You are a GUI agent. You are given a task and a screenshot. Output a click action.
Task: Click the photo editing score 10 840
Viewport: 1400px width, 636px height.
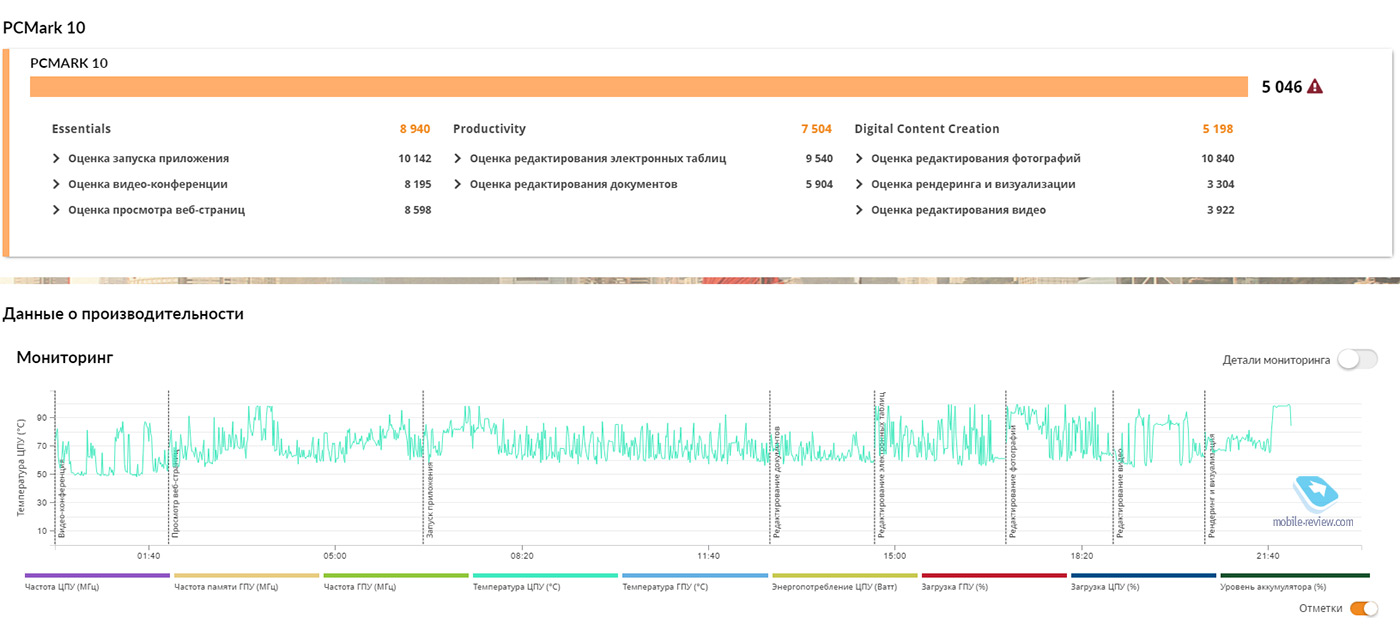click(x=1218, y=158)
